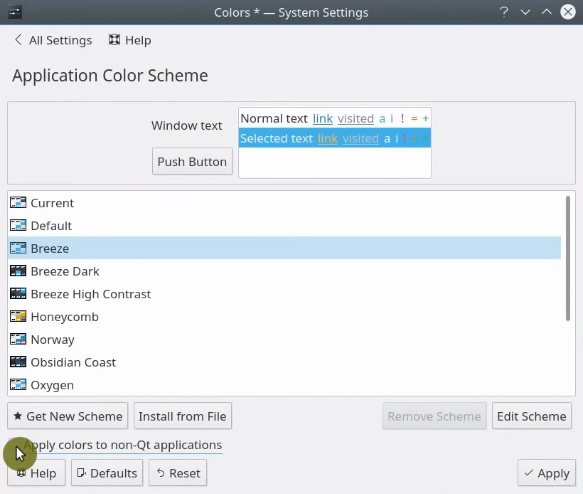Restore Defaults for color settings

[x=107, y=473]
